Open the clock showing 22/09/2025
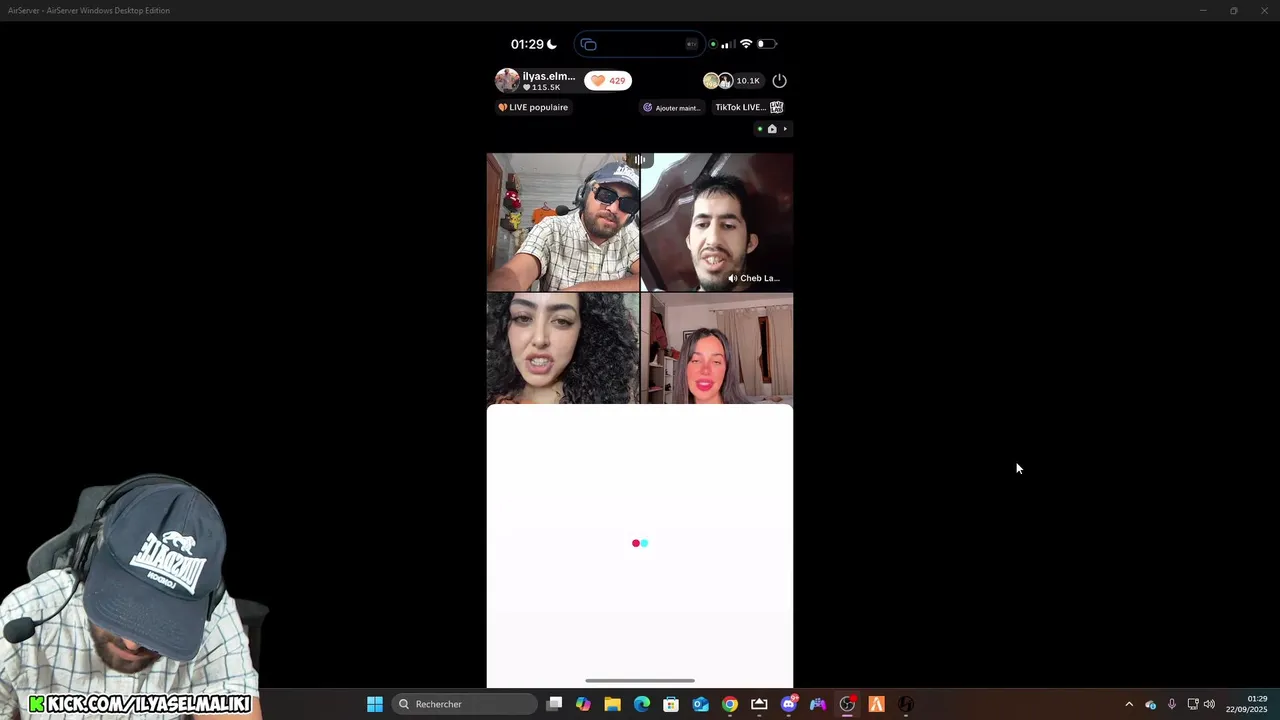Image resolution: width=1280 pixels, height=720 pixels. [x=1247, y=704]
